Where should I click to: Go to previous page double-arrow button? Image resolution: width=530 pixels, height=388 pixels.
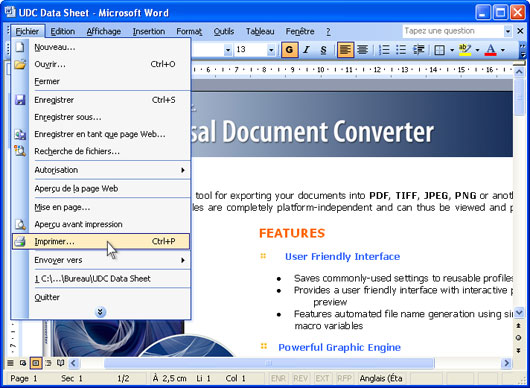click(x=519, y=325)
